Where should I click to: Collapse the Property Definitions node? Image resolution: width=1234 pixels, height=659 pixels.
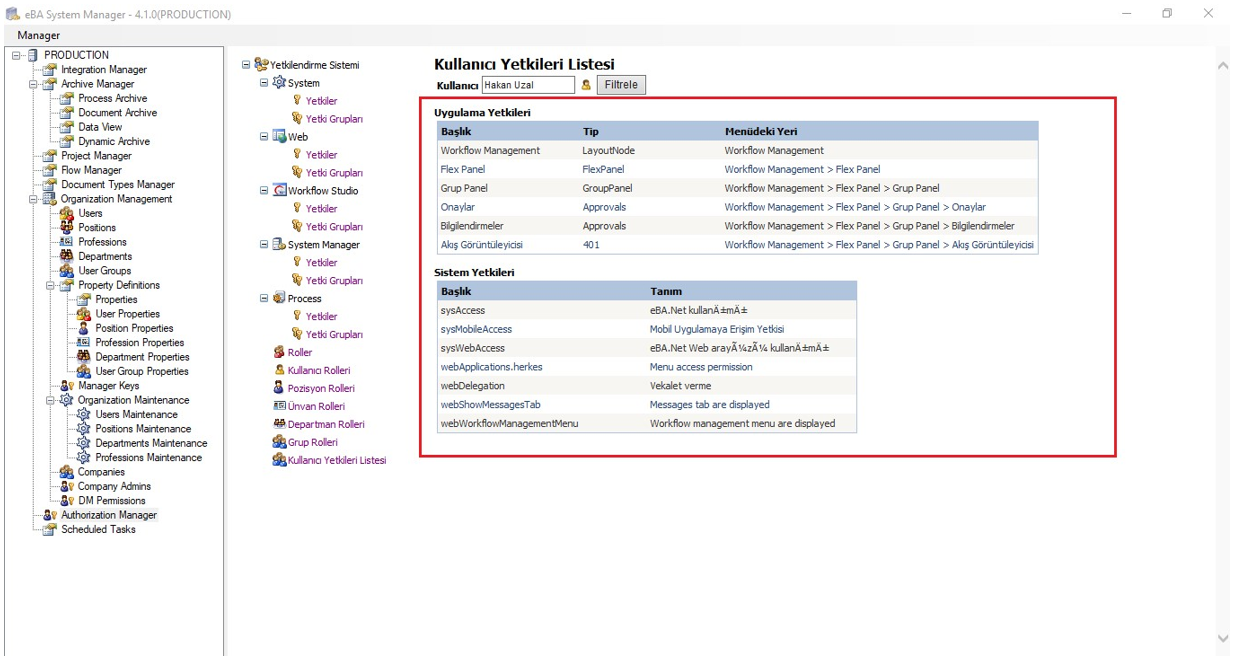tap(50, 286)
